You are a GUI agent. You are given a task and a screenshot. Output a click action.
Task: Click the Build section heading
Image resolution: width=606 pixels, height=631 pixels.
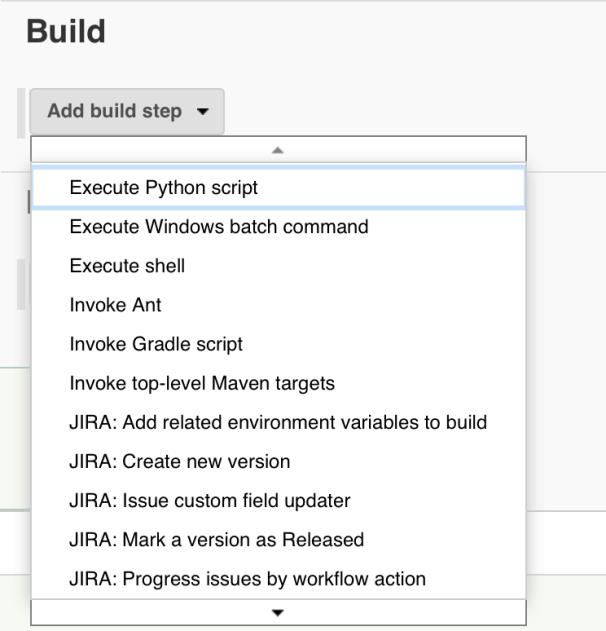coord(66,31)
